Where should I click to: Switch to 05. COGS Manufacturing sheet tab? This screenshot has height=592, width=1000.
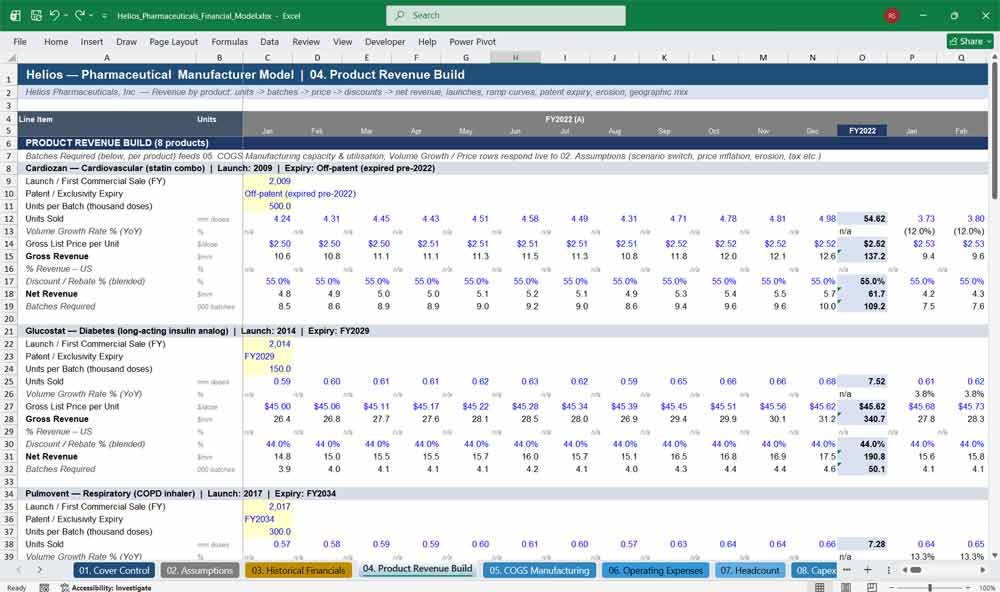540,570
